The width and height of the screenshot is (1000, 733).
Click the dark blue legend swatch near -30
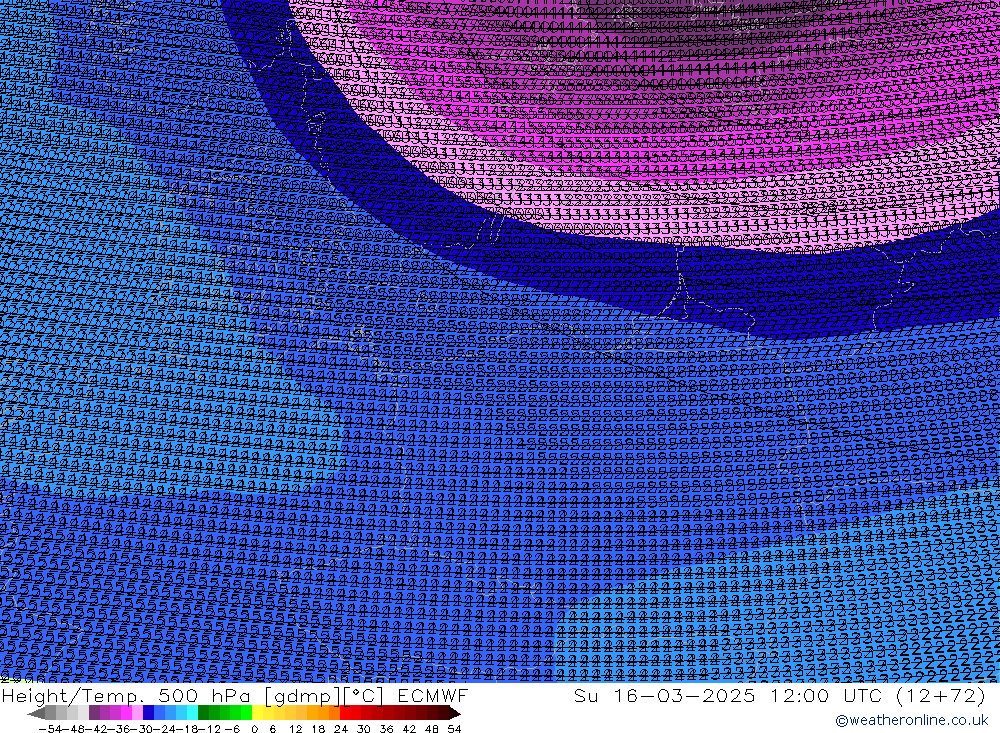pyautogui.click(x=148, y=713)
